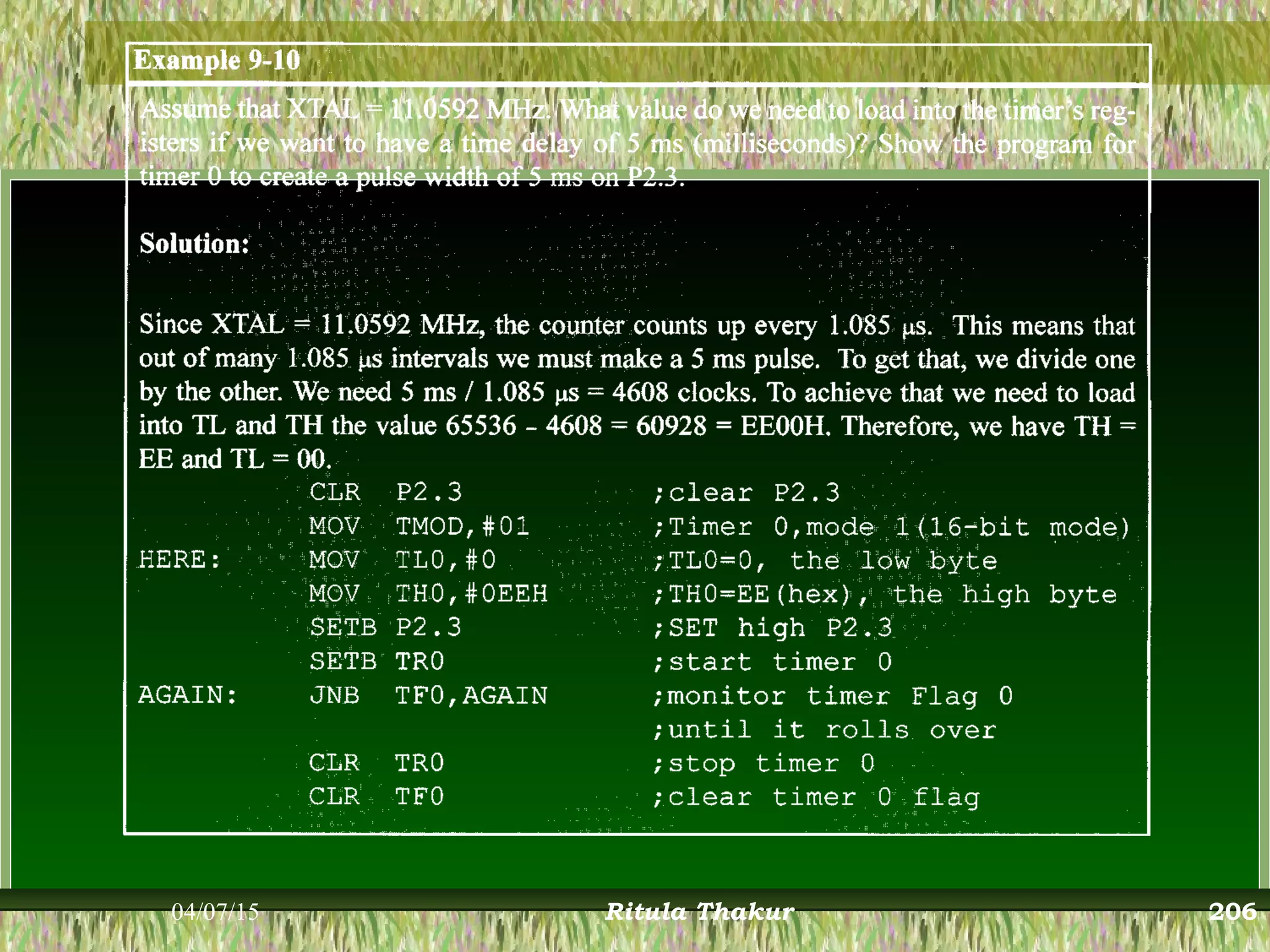Click the 'MOV TH0,#0EEH' instruction
Viewport: 1270px width, 952px height.
point(428,594)
